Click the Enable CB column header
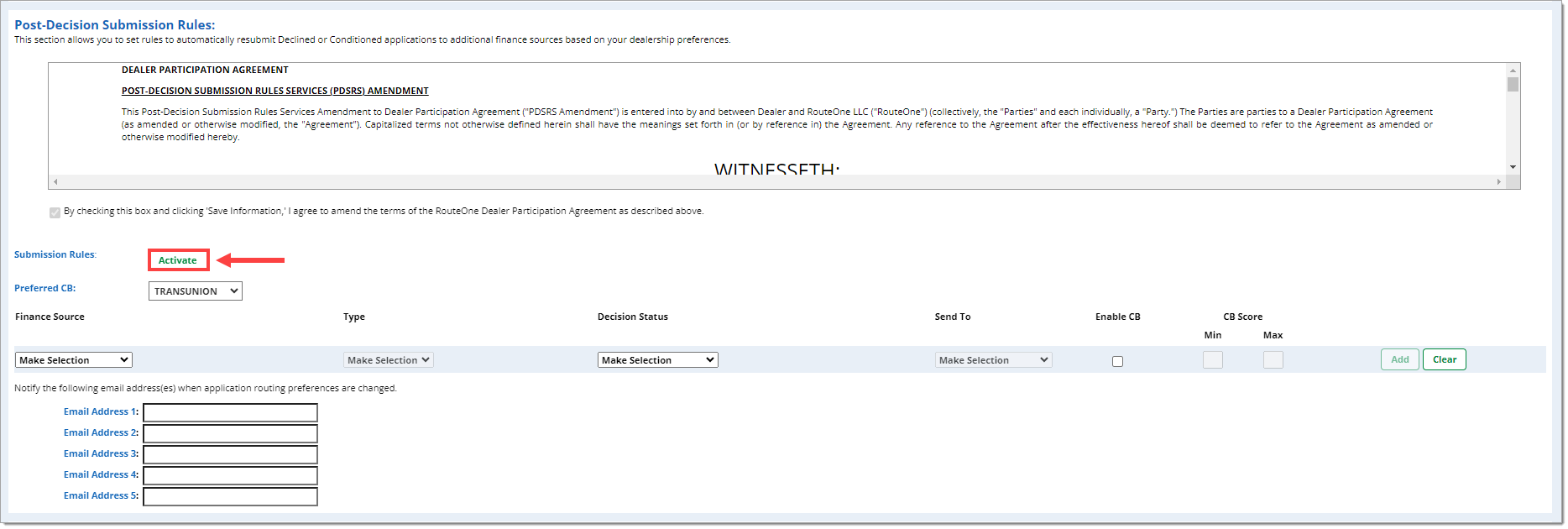The image size is (1568, 529). [x=1118, y=317]
